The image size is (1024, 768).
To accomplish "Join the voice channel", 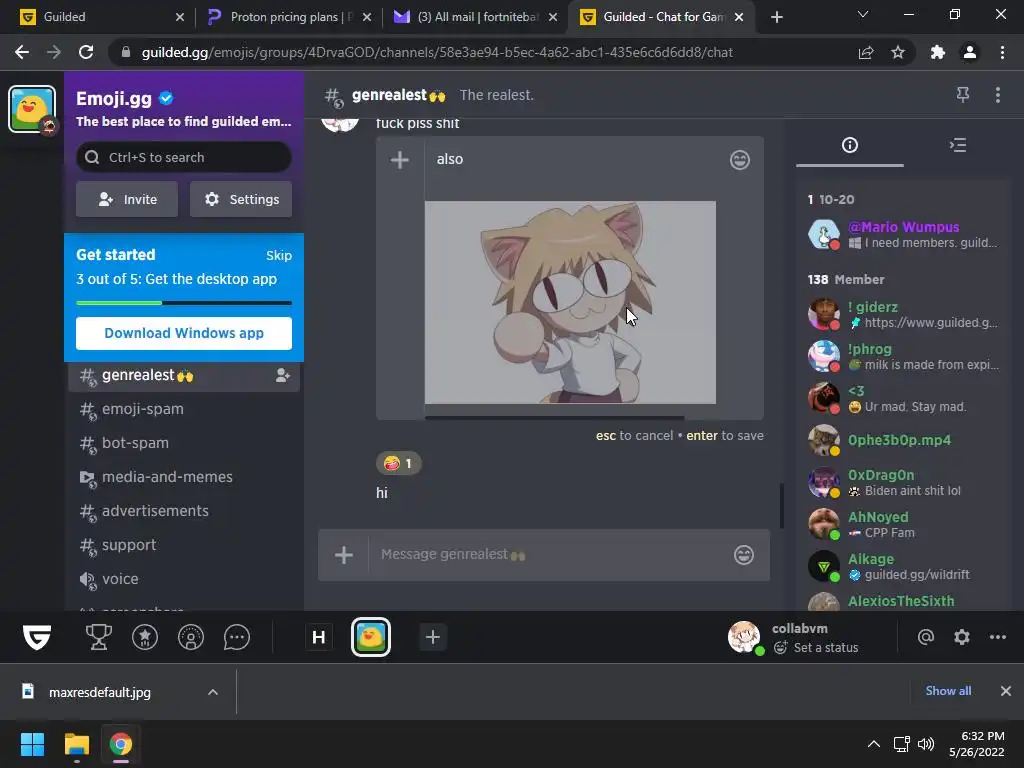I will click(x=184, y=579).
